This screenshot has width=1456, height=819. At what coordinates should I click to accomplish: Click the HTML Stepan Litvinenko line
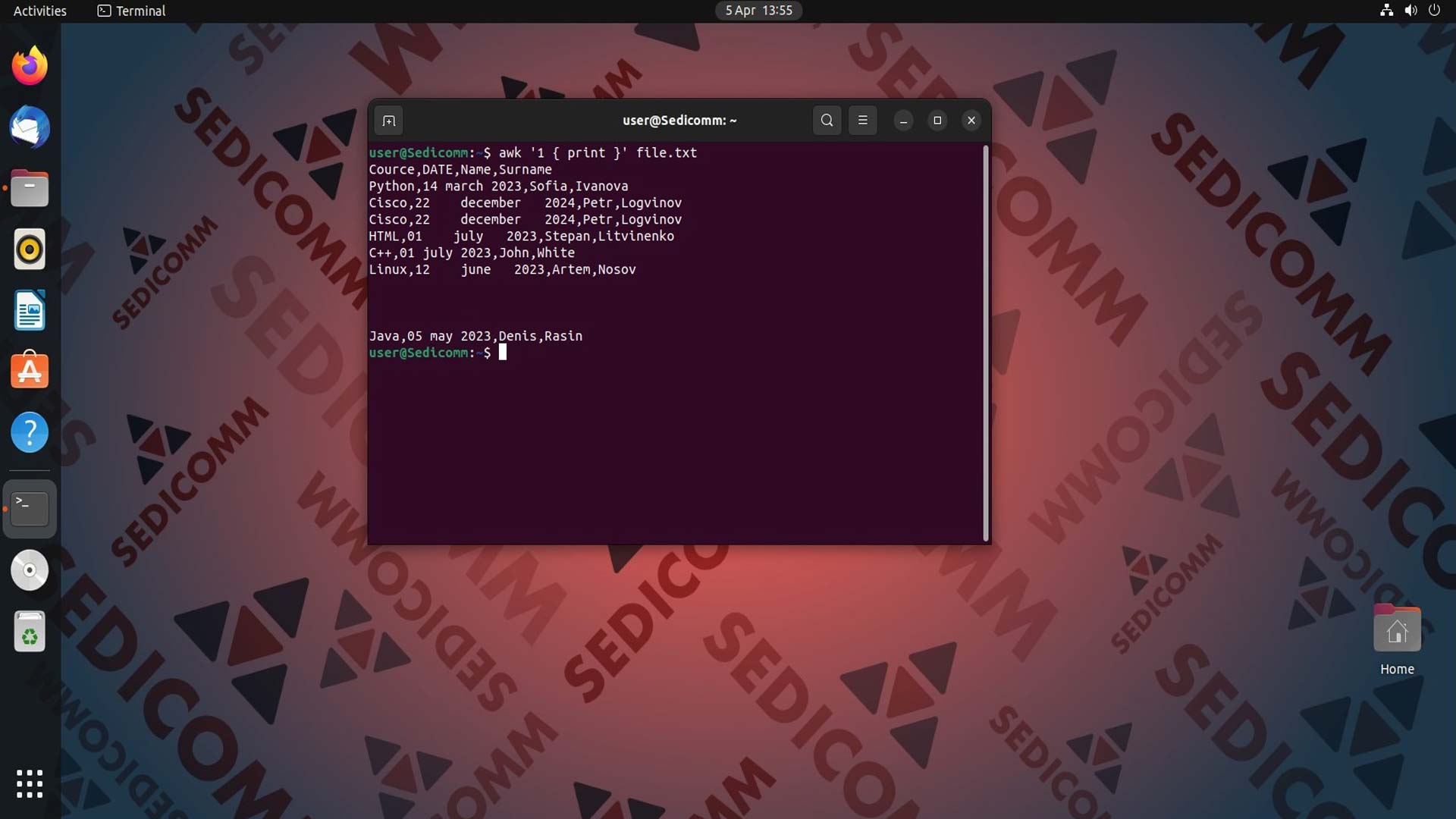521,236
